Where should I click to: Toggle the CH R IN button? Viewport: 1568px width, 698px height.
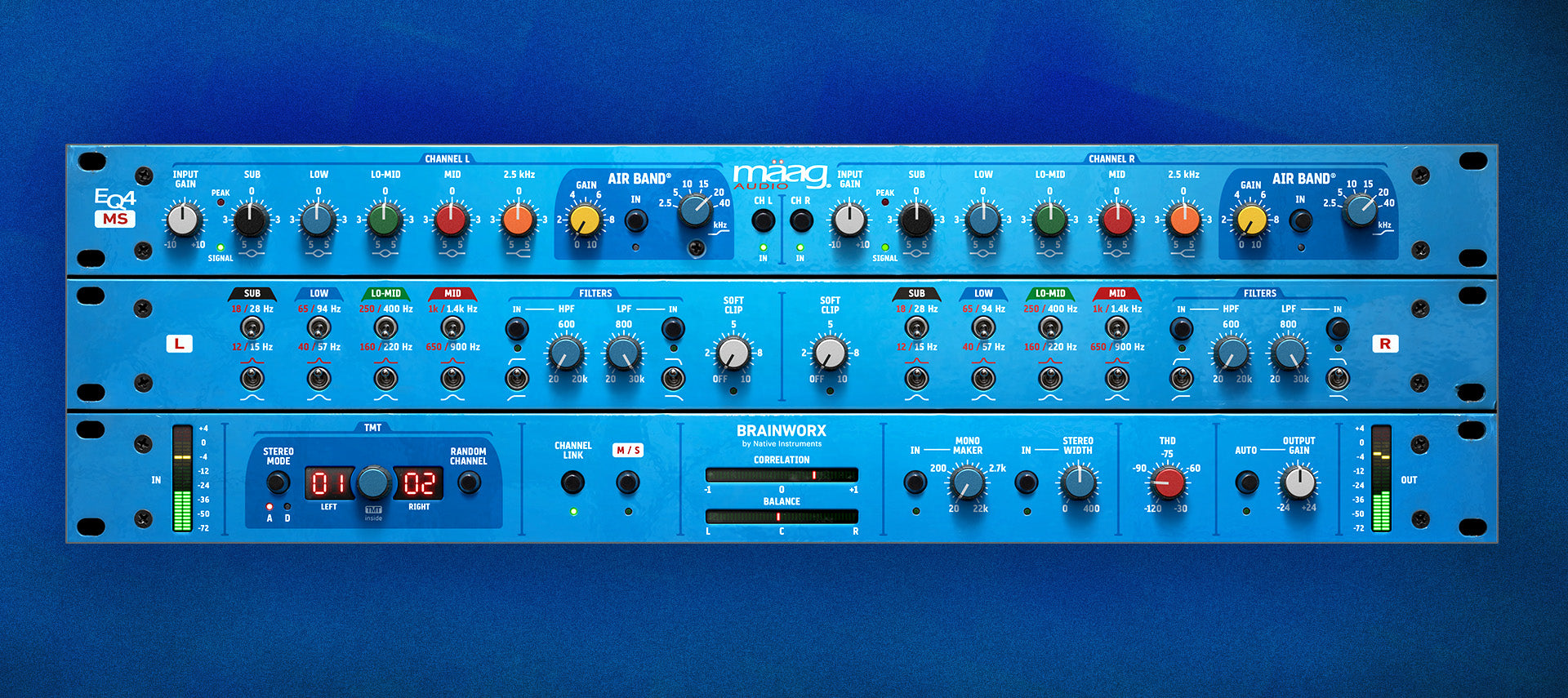[x=800, y=220]
